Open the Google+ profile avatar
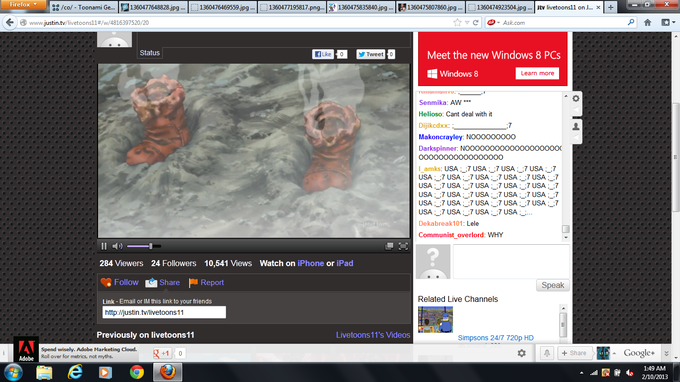Viewport: 680px width, 382px height. (x=603, y=353)
